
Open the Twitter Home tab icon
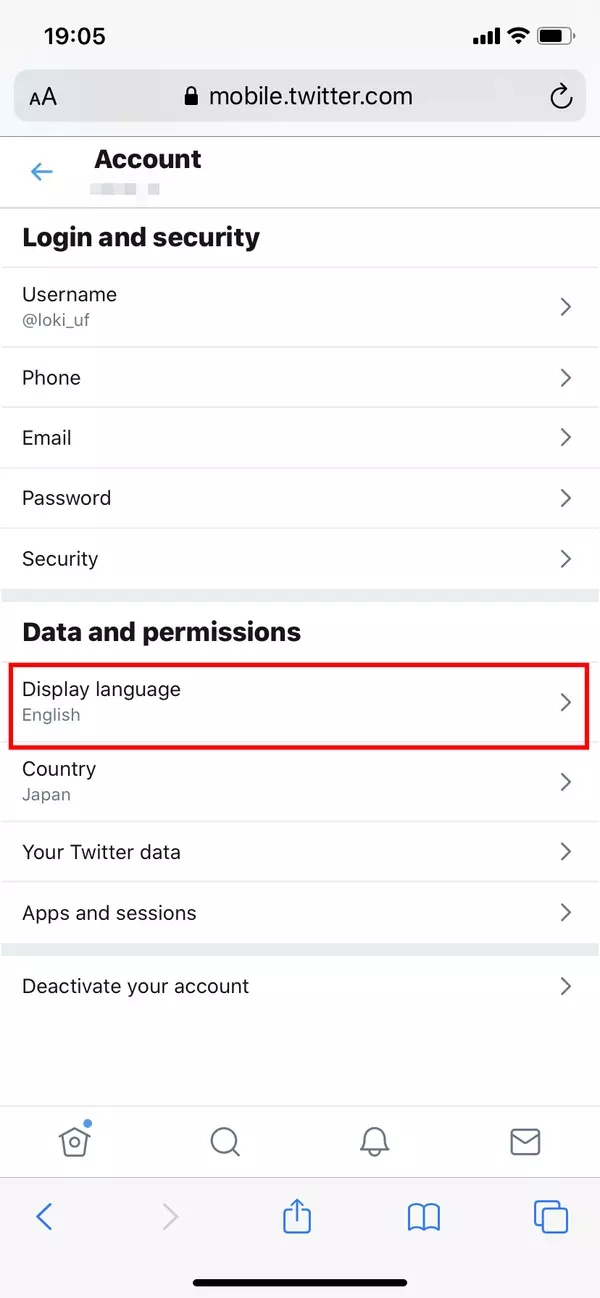(75, 1141)
